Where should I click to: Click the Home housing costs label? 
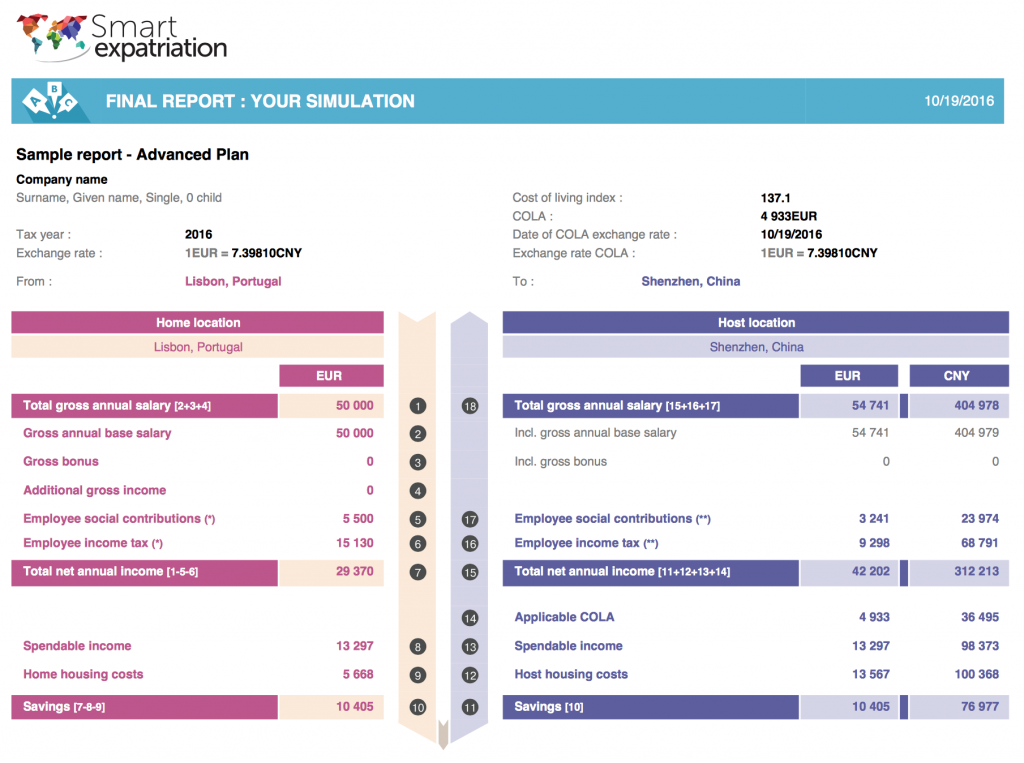tap(83, 674)
